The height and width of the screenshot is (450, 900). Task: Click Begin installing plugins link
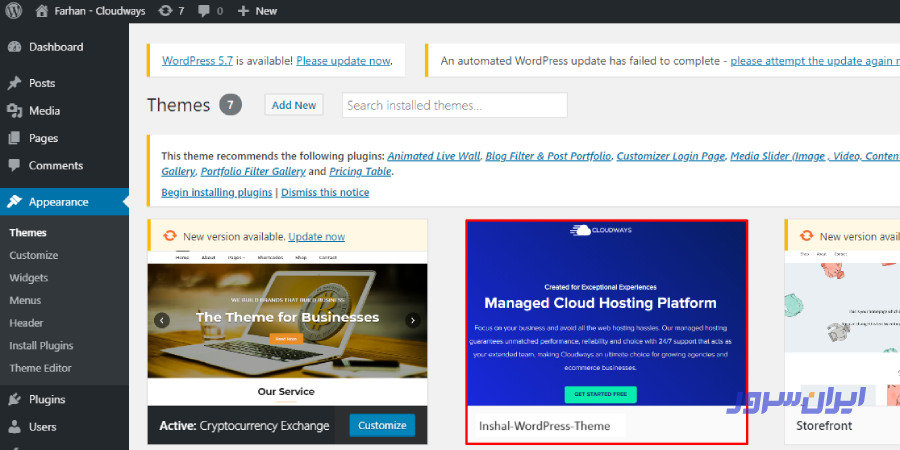(x=217, y=192)
